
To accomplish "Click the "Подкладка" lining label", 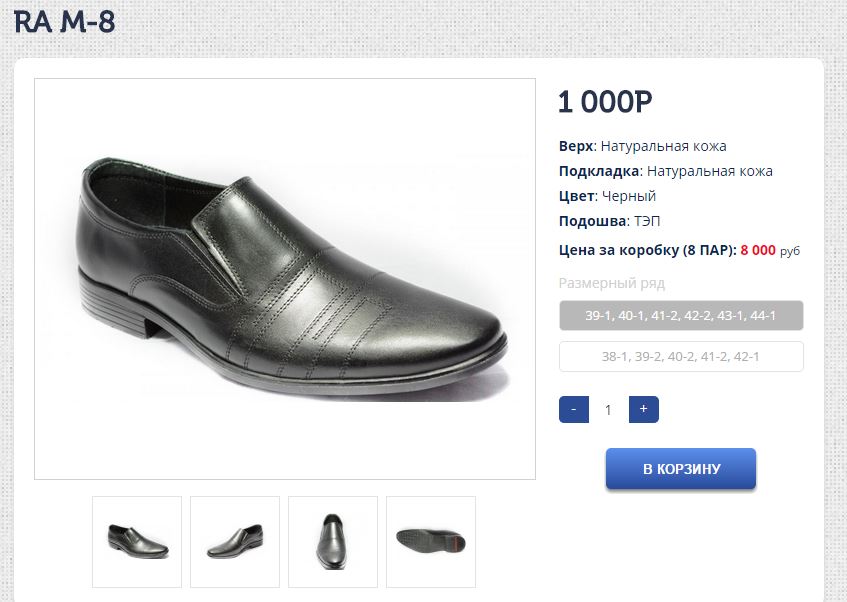I will 598,171.
